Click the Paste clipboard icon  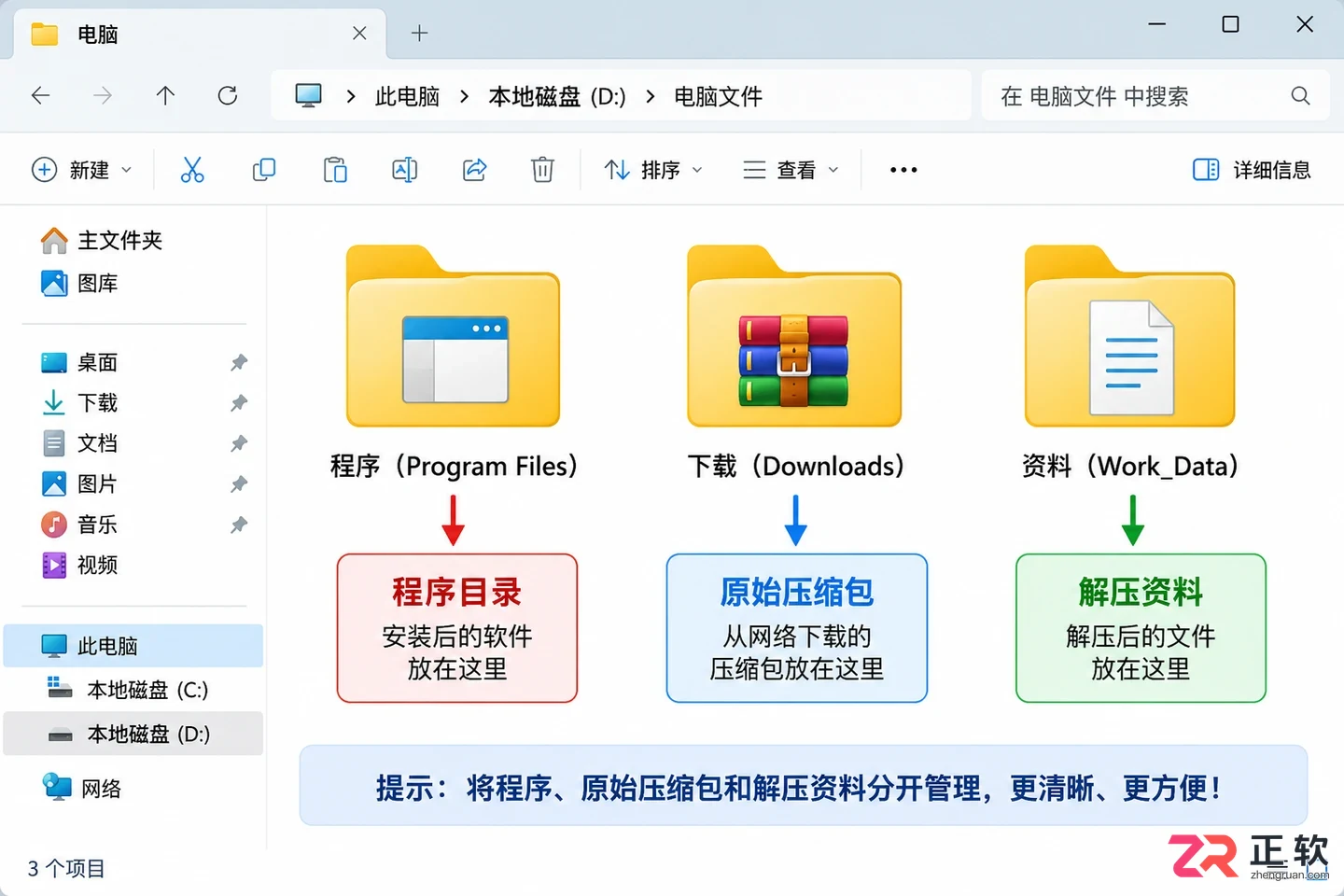[335, 170]
